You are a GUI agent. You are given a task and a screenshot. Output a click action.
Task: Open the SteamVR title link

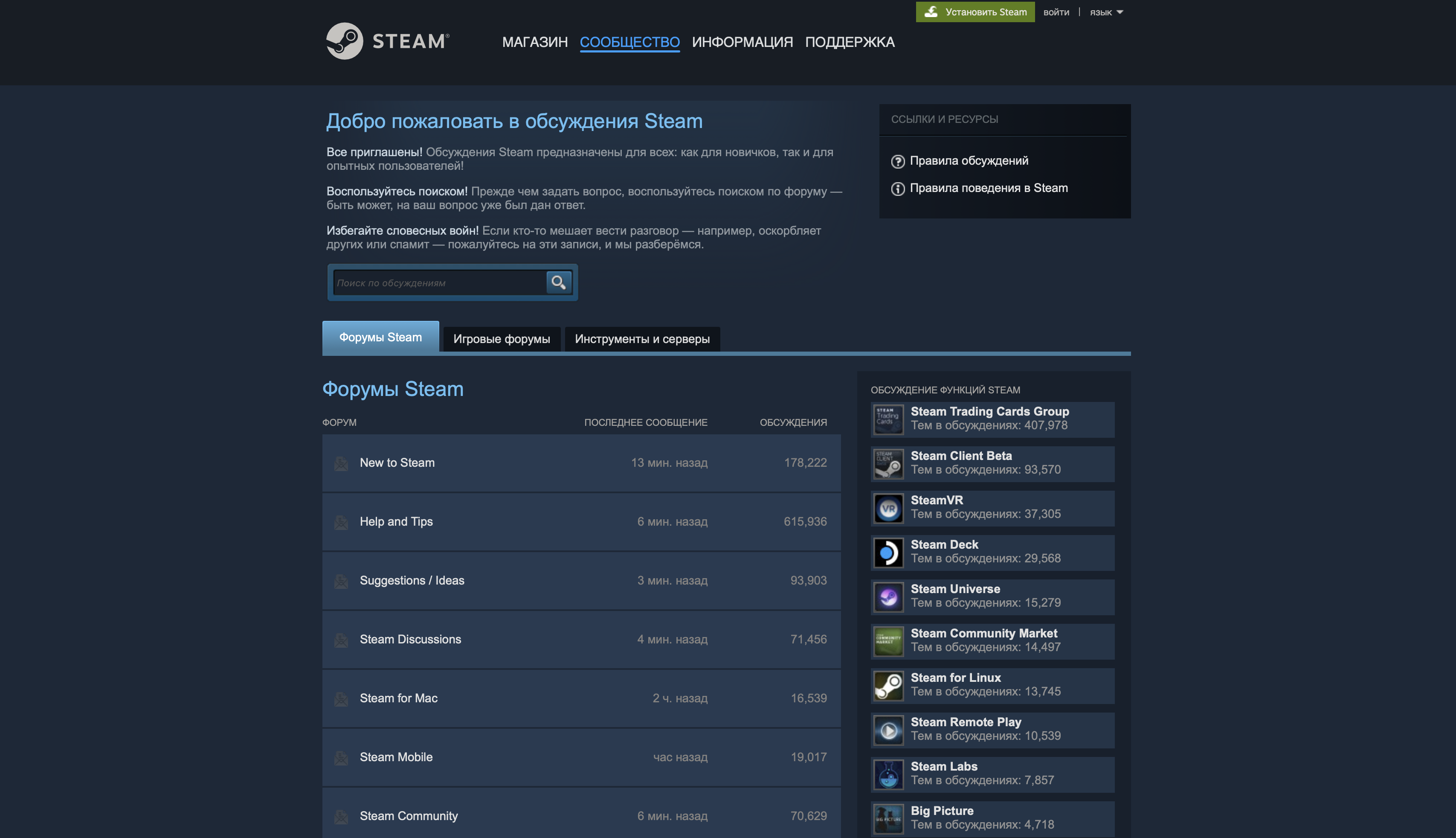click(x=937, y=500)
